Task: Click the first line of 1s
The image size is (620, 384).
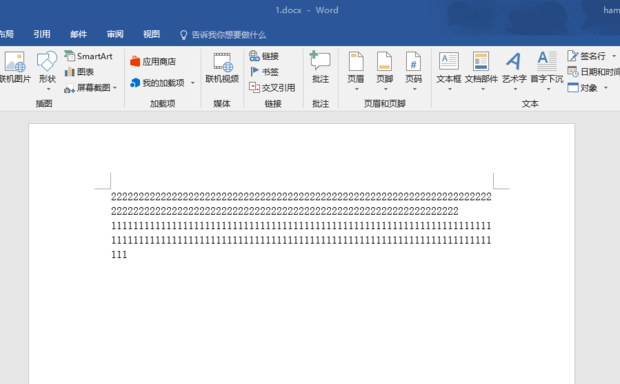Action: click(x=301, y=226)
